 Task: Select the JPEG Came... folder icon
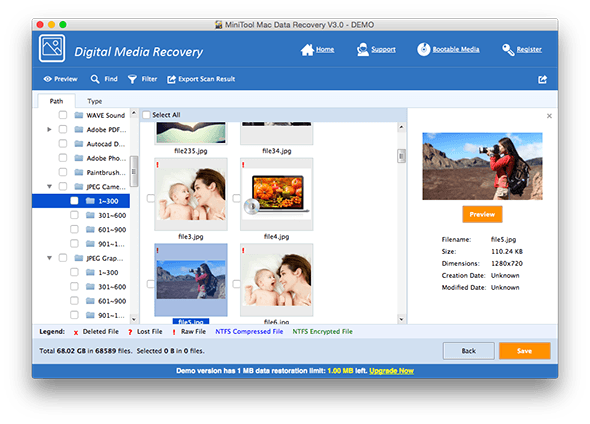tap(79, 187)
